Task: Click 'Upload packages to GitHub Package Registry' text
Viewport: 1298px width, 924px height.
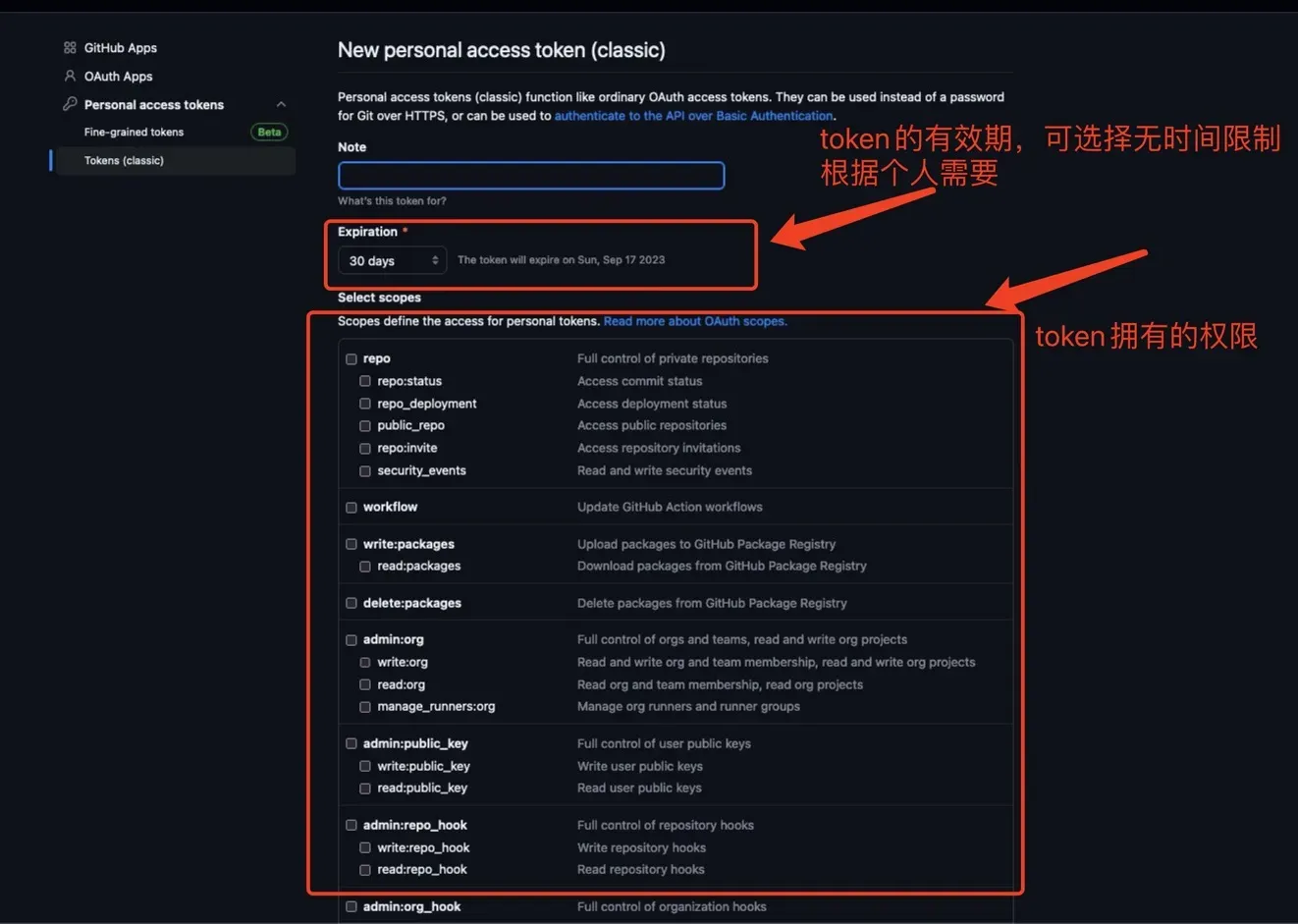Action: (707, 544)
